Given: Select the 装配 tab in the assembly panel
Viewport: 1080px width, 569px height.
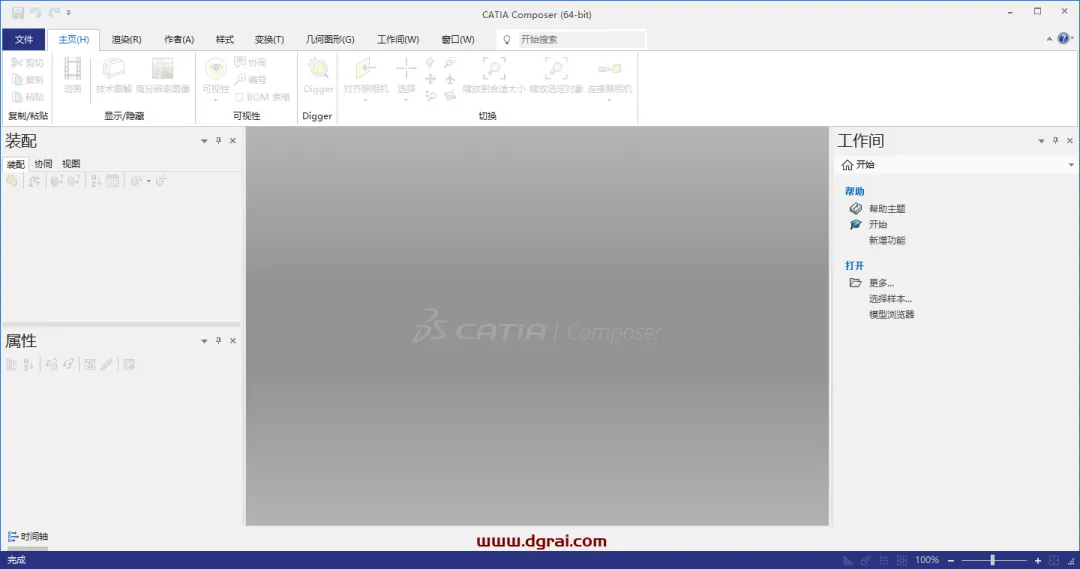Looking at the screenshot, I should point(15,164).
